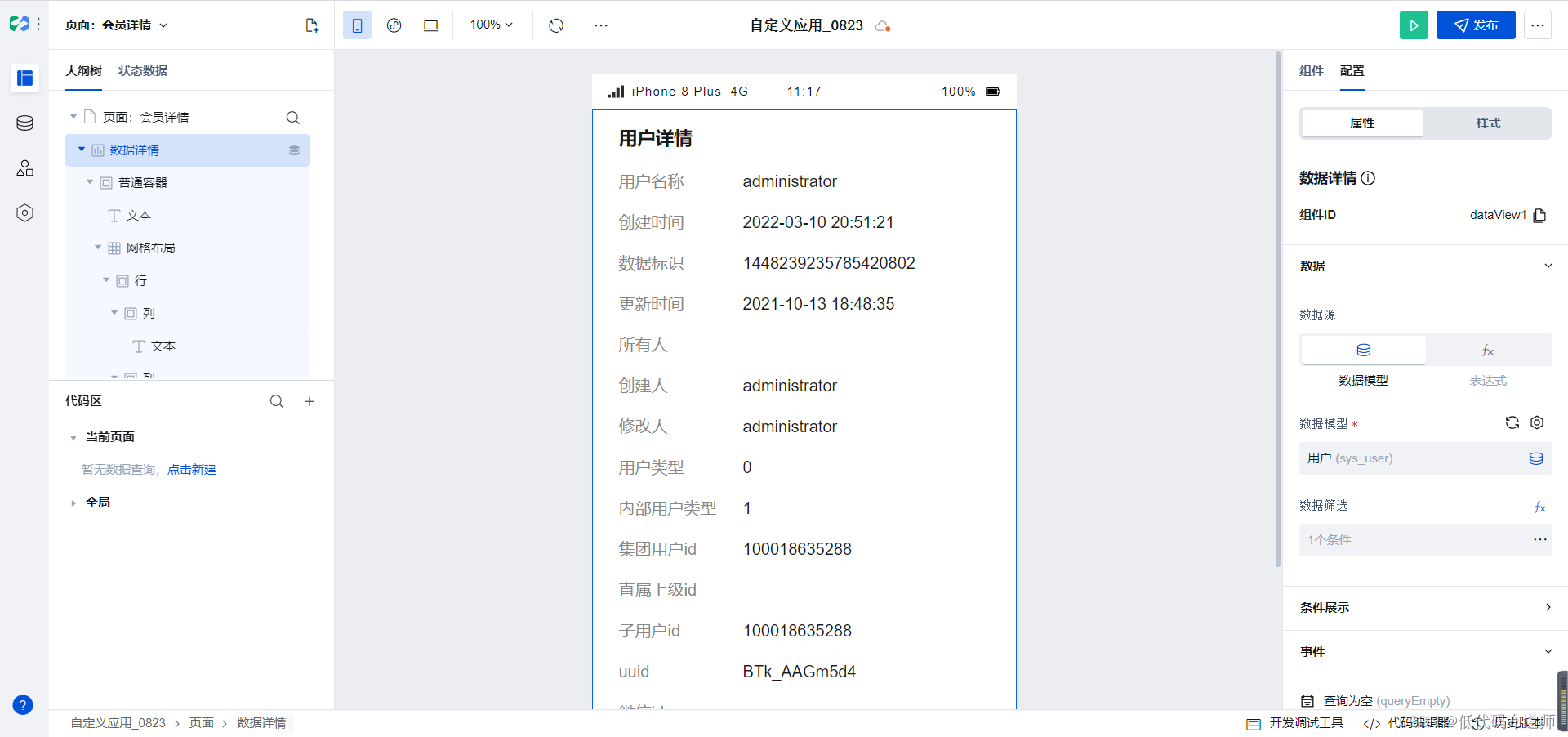Collapse the 网格布局 tree node
This screenshot has width=1568, height=737.
pos(98,248)
